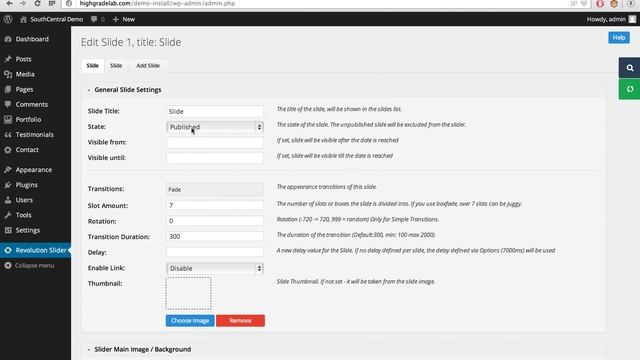The image size is (640, 360).
Task: Click the dark search magnifier button
Action: (x=629, y=68)
